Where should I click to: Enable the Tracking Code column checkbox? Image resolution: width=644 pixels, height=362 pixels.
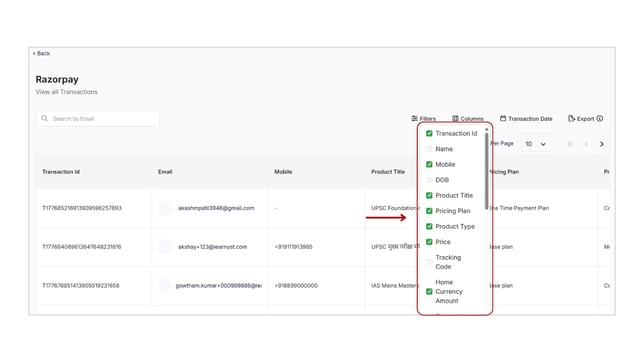(429, 262)
